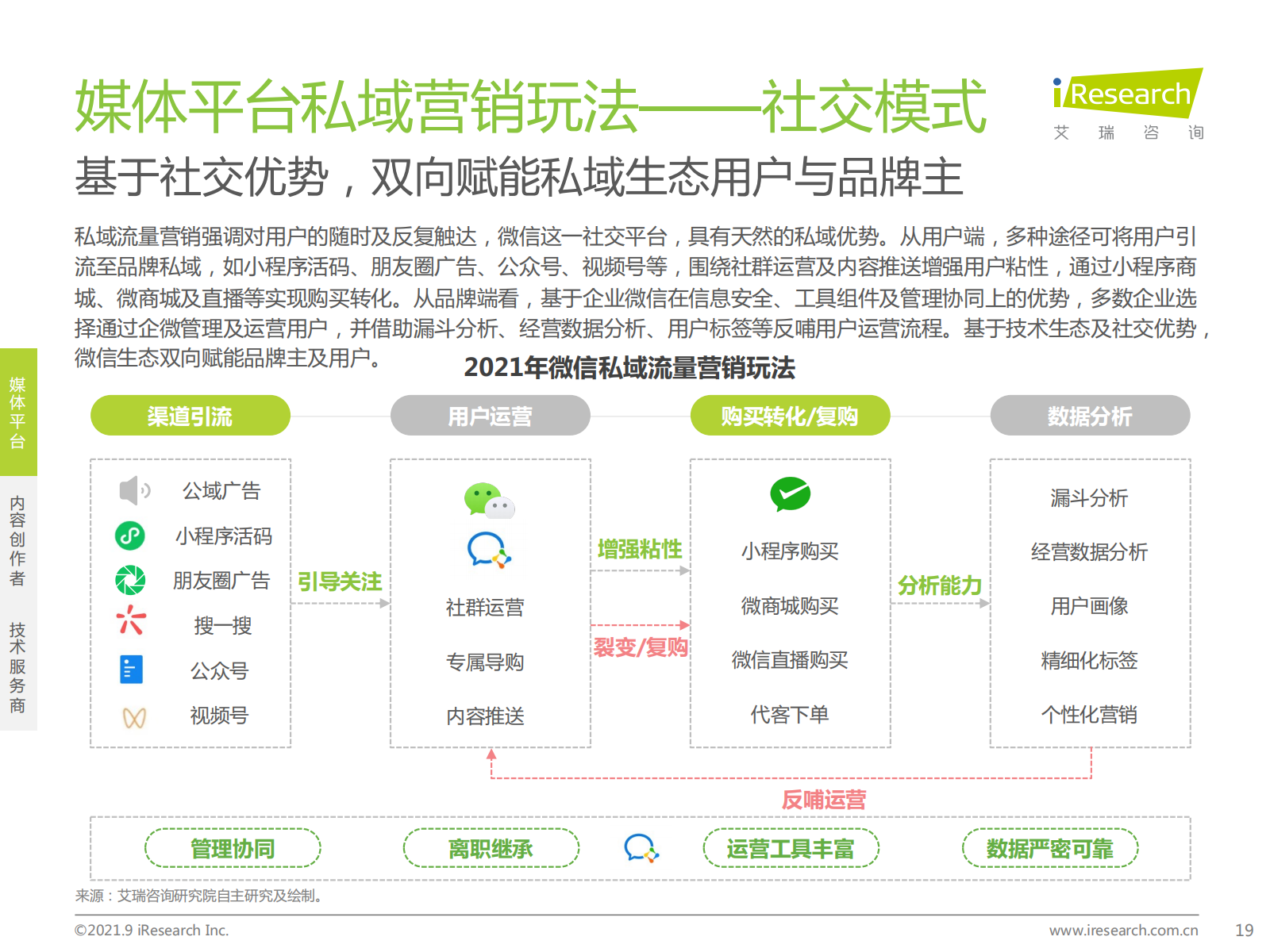Click the ©2021.9 iResearch Inc. footer text
Image resolution: width=1270 pixels, height=952 pixels.
point(152,930)
